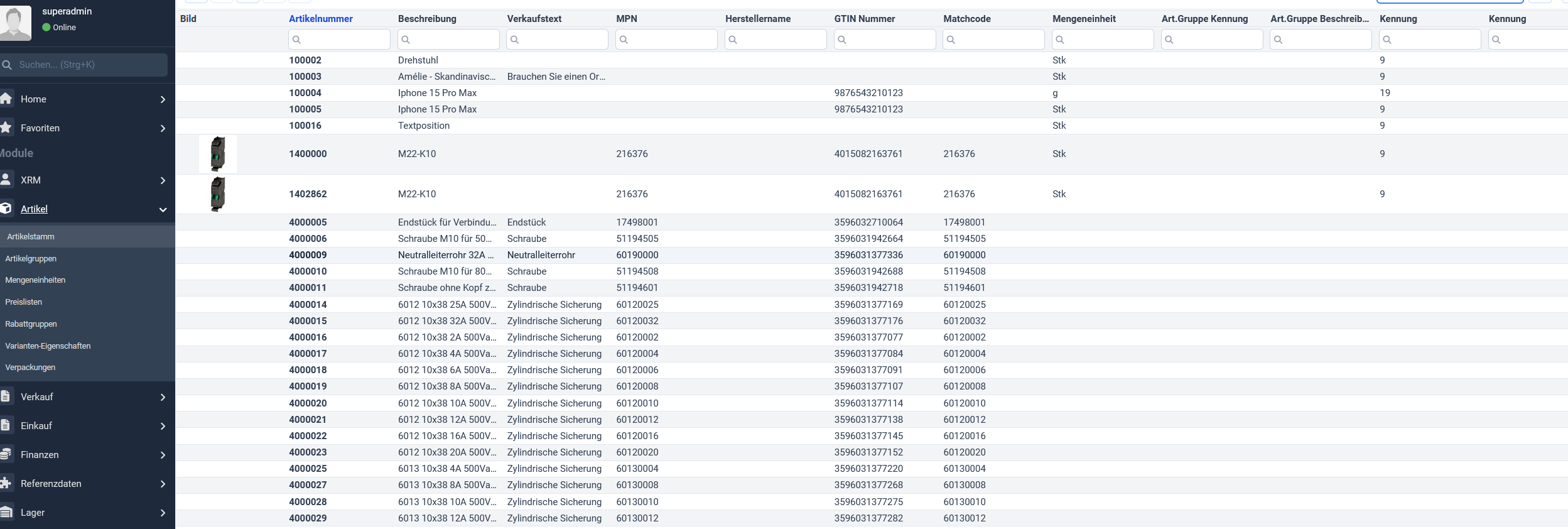Click the superadmin user avatar
1568x529 pixels.
15,23
